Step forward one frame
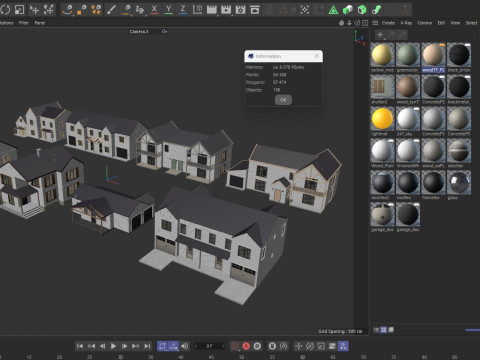 pos(124,346)
